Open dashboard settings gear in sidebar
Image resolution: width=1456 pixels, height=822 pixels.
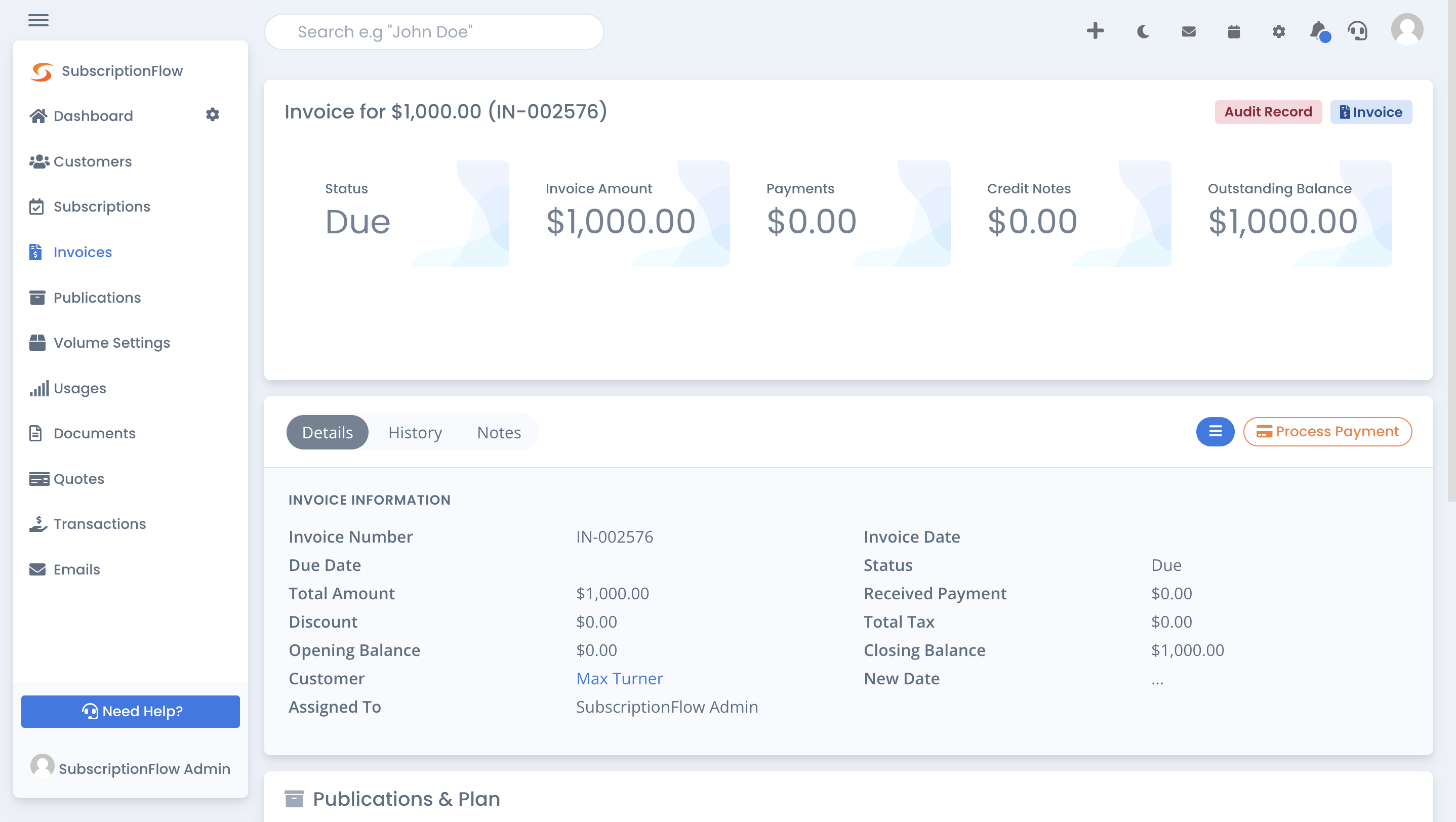click(x=212, y=115)
